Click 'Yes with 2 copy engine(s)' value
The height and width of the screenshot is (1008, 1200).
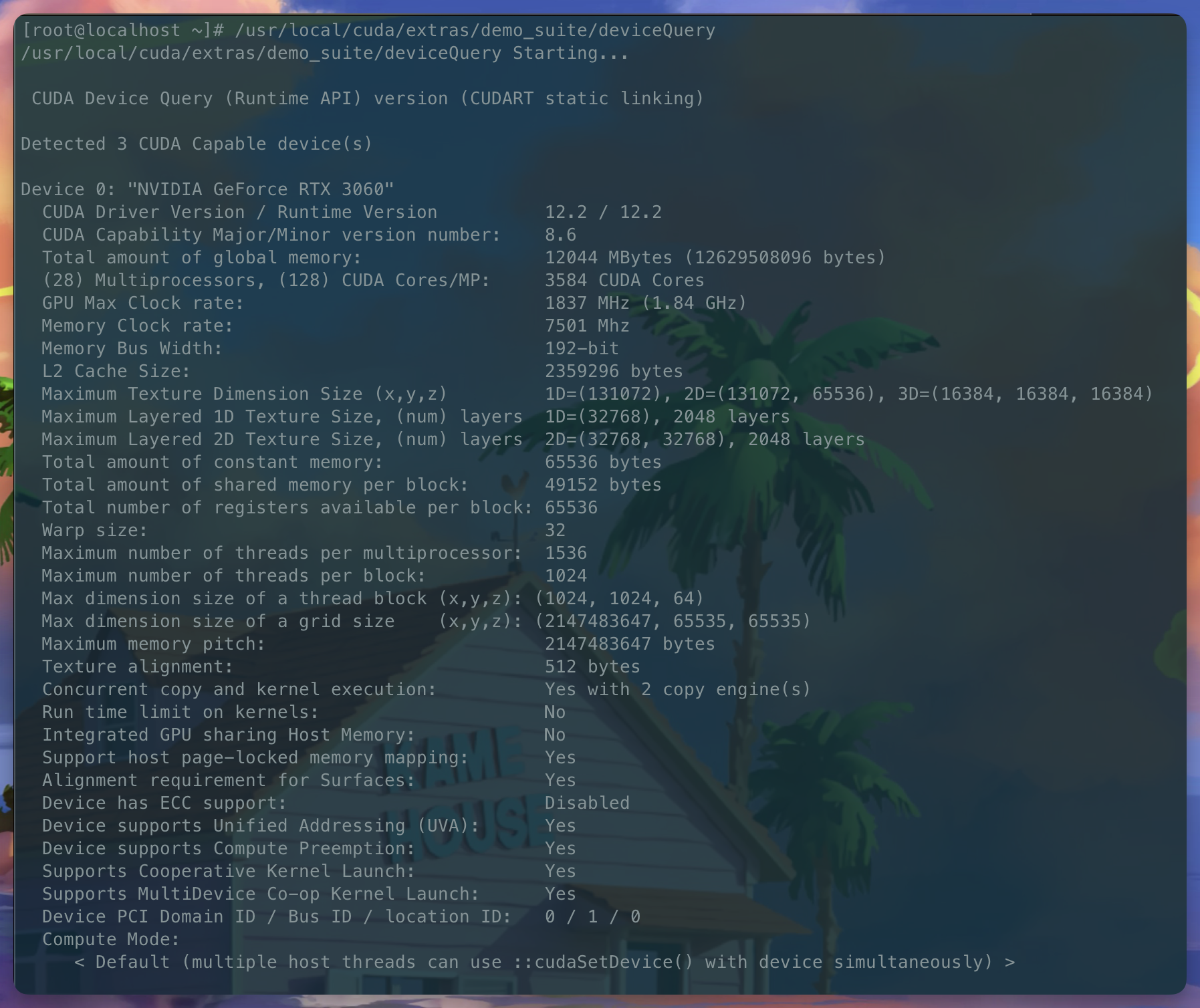click(x=678, y=690)
